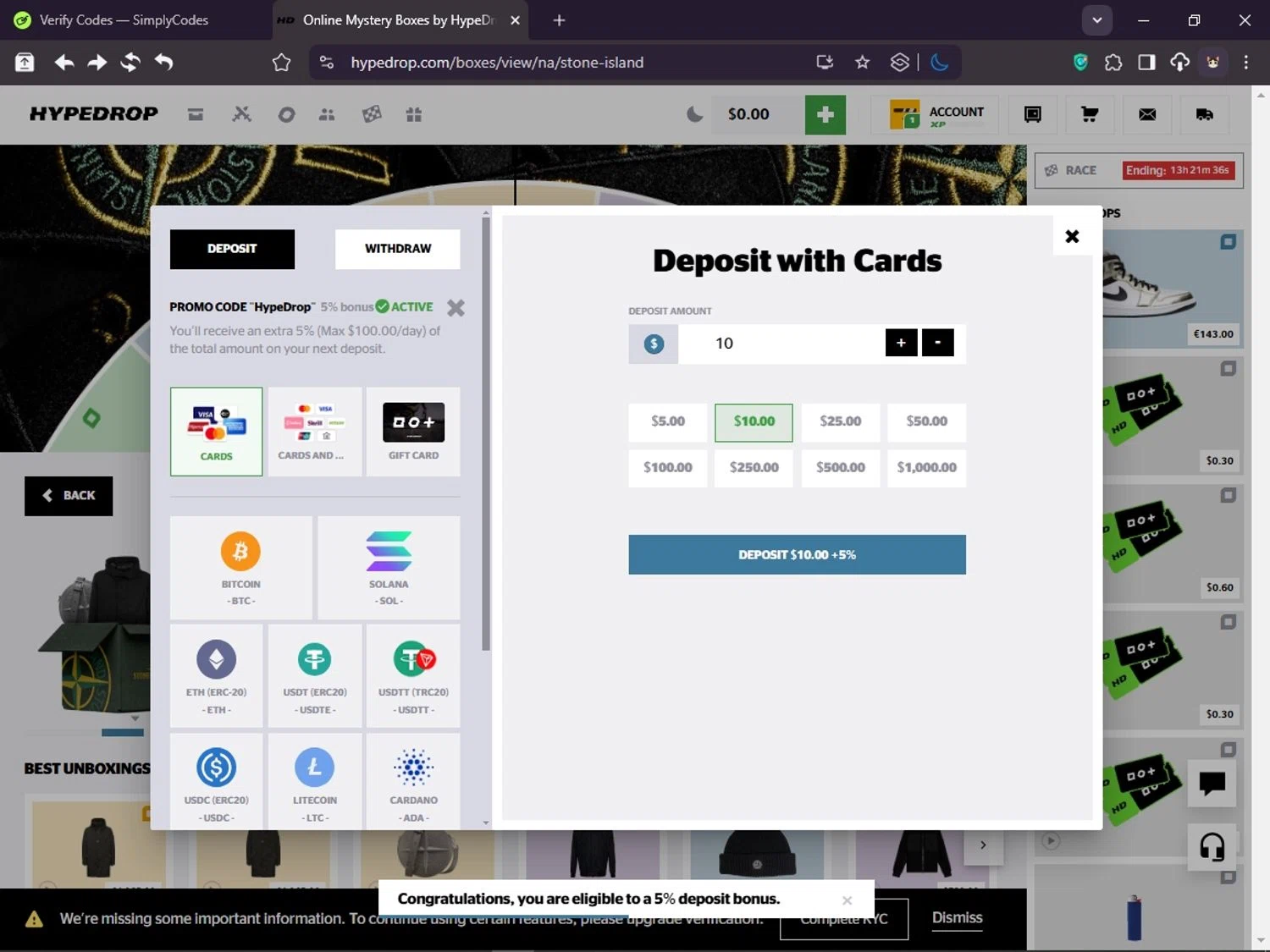Select Cardano ADA deposit option
This screenshot has width=1270, height=952.
click(x=413, y=781)
